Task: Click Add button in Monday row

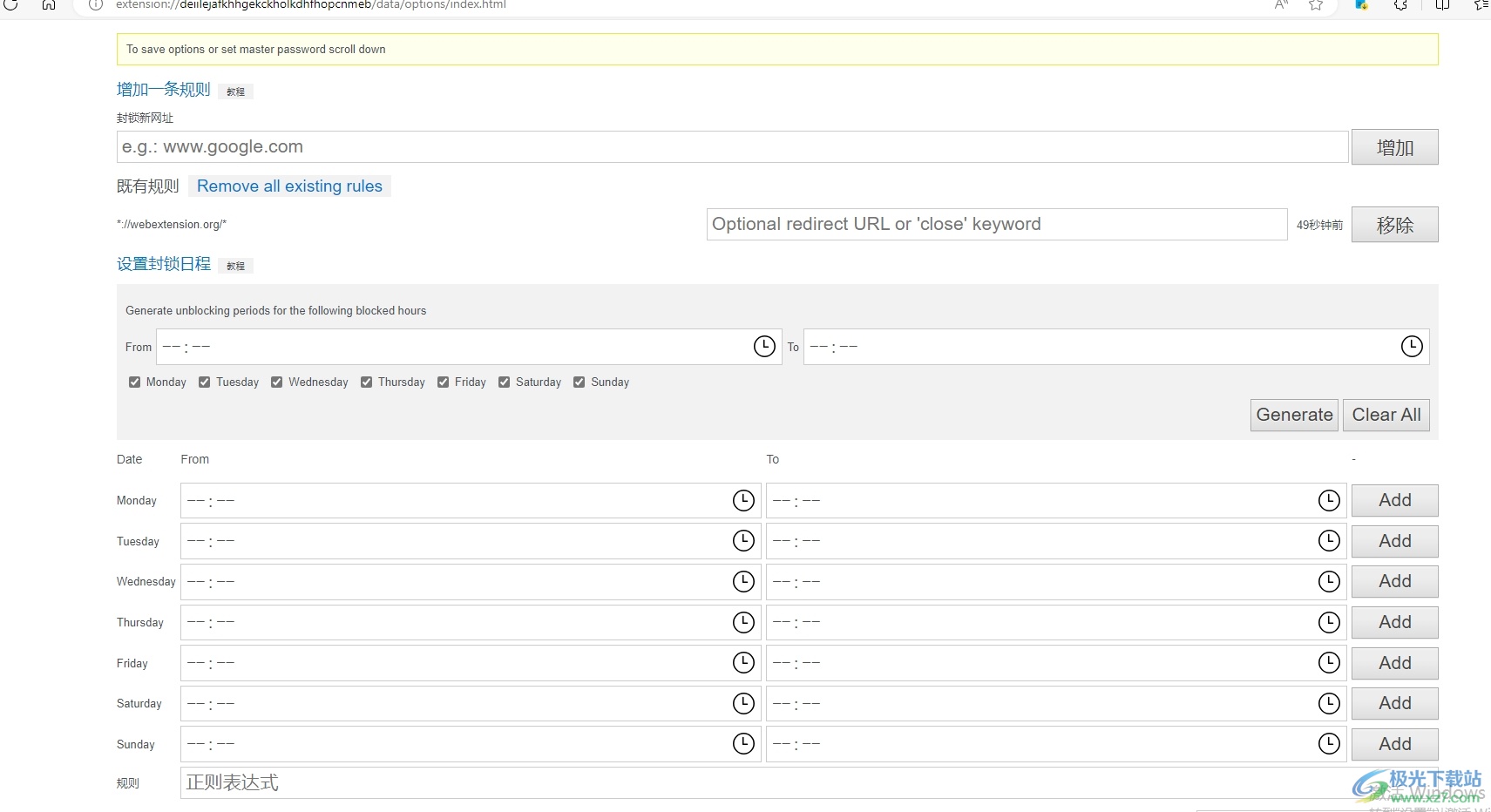Action: [x=1394, y=500]
